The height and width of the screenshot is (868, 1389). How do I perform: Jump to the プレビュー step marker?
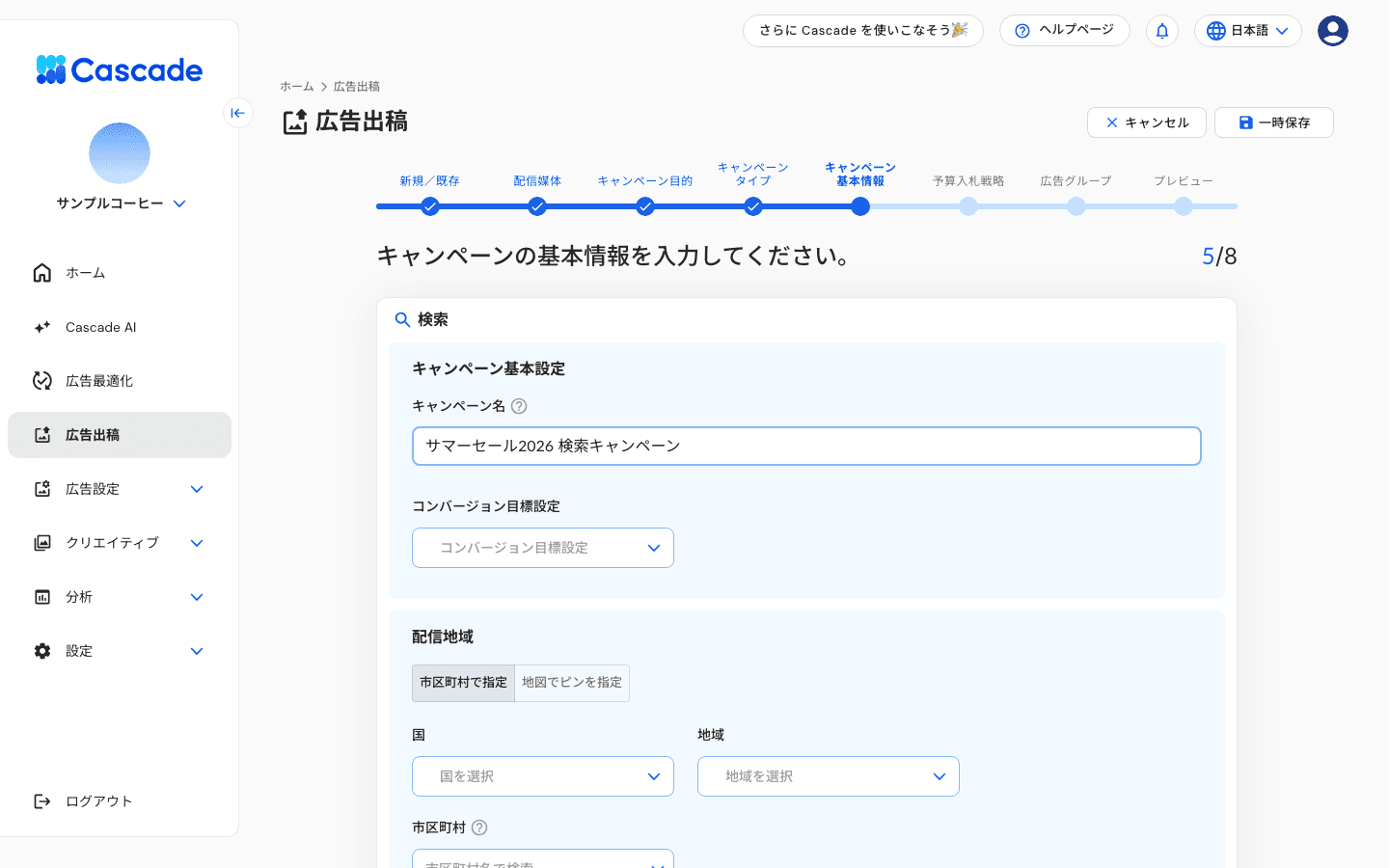[x=1184, y=206]
